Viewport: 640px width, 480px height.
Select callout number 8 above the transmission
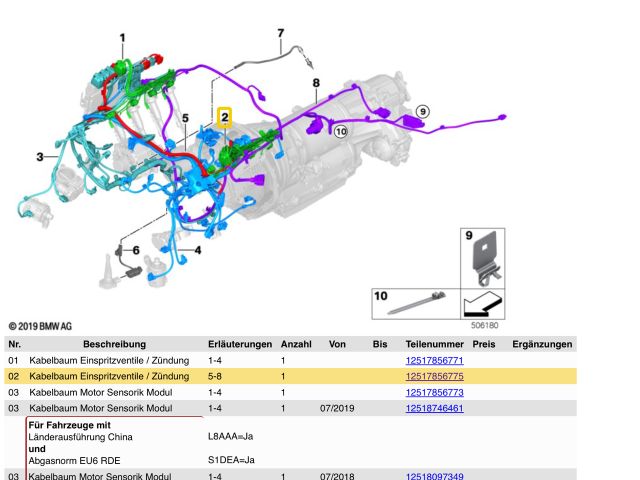click(x=316, y=82)
